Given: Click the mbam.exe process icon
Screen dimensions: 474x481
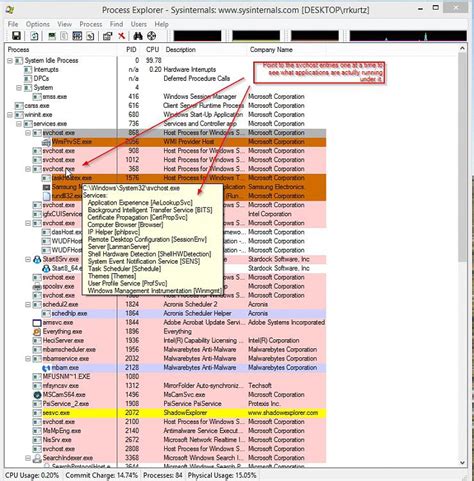Looking at the screenshot, I should click(x=46, y=368).
